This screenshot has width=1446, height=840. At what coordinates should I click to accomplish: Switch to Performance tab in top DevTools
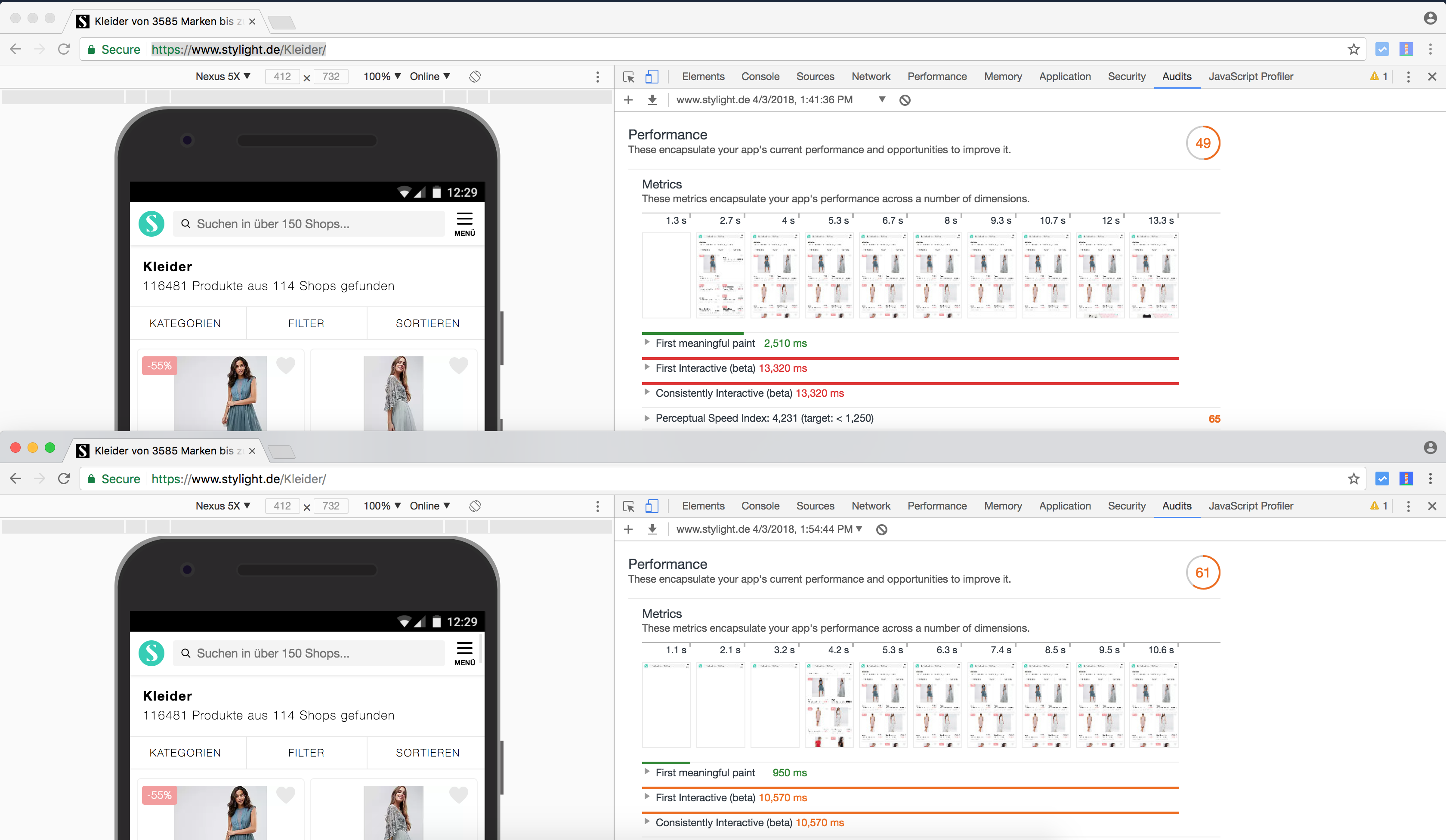937,76
